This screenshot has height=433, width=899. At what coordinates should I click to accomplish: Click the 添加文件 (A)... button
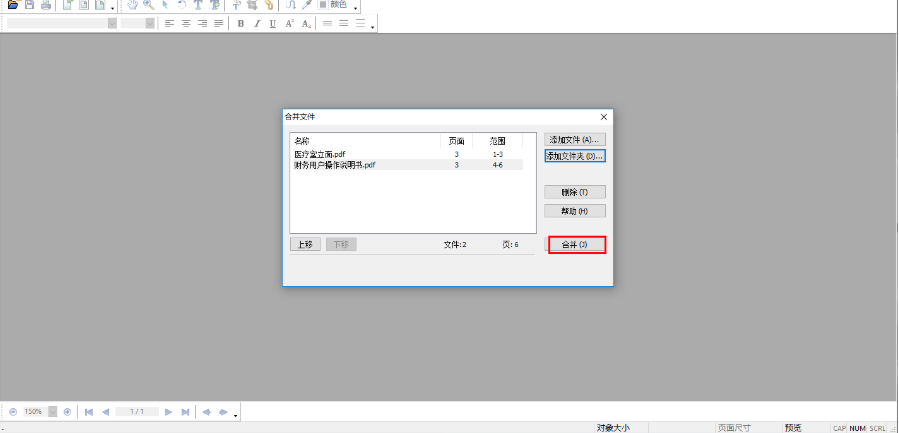coord(574,139)
